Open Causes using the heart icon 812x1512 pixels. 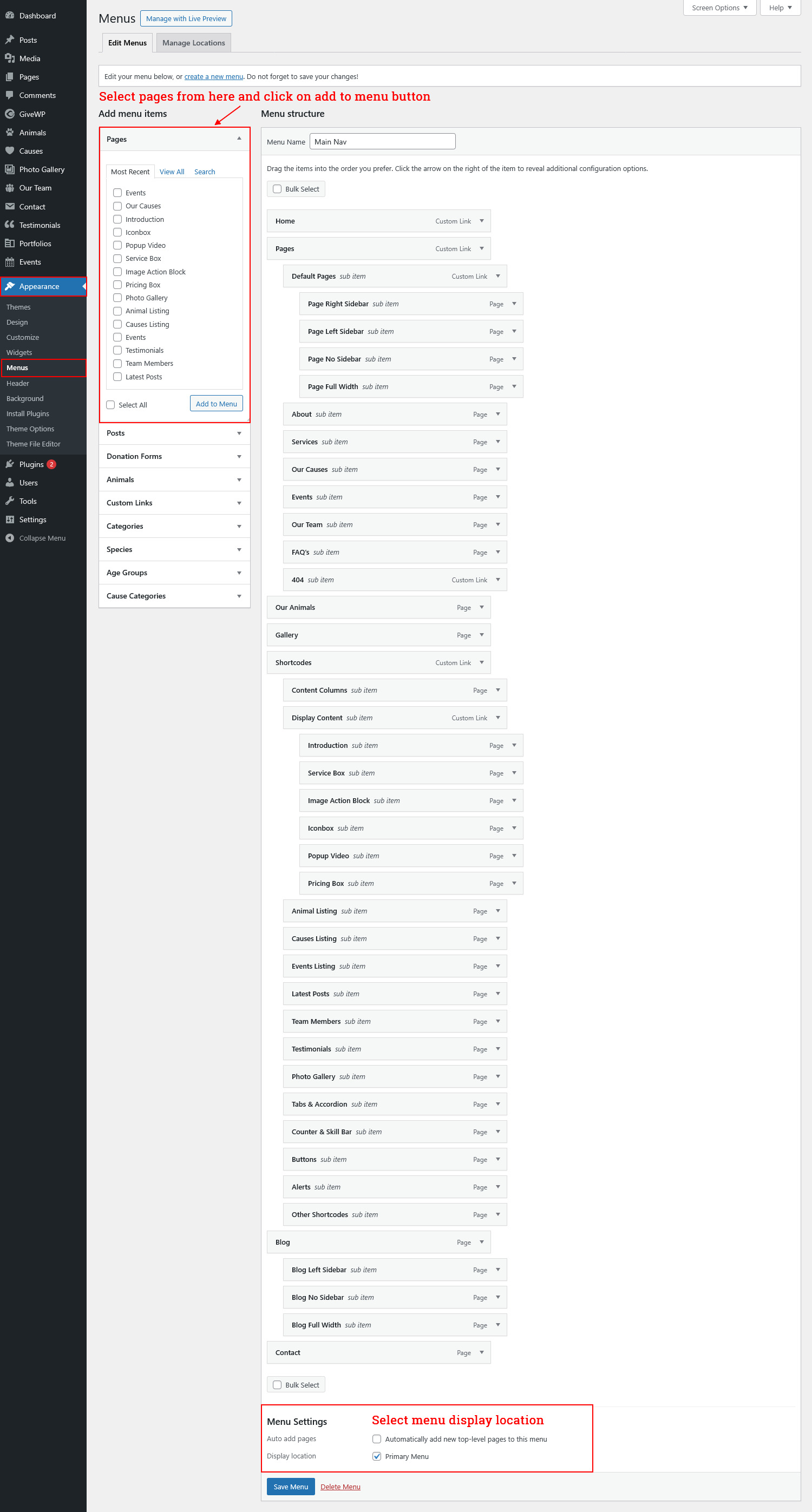pos(9,151)
